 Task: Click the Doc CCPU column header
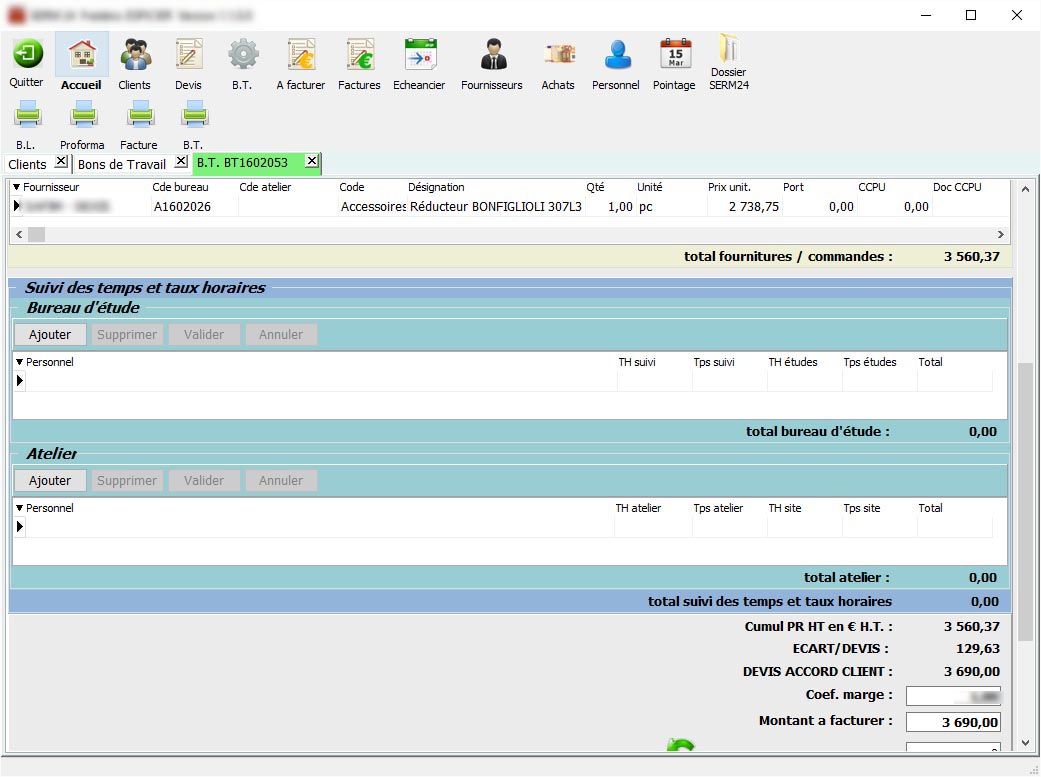(957, 187)
